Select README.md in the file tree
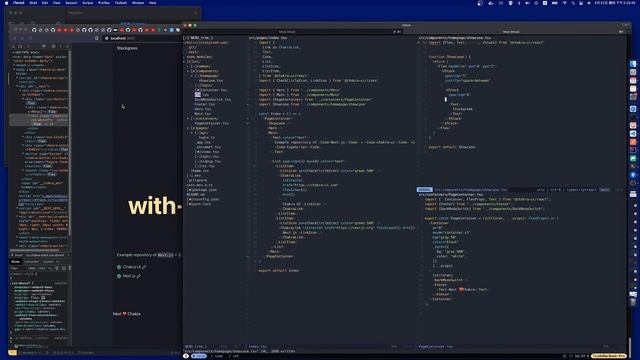Viewport: 640px width, 360px height. 196,195
